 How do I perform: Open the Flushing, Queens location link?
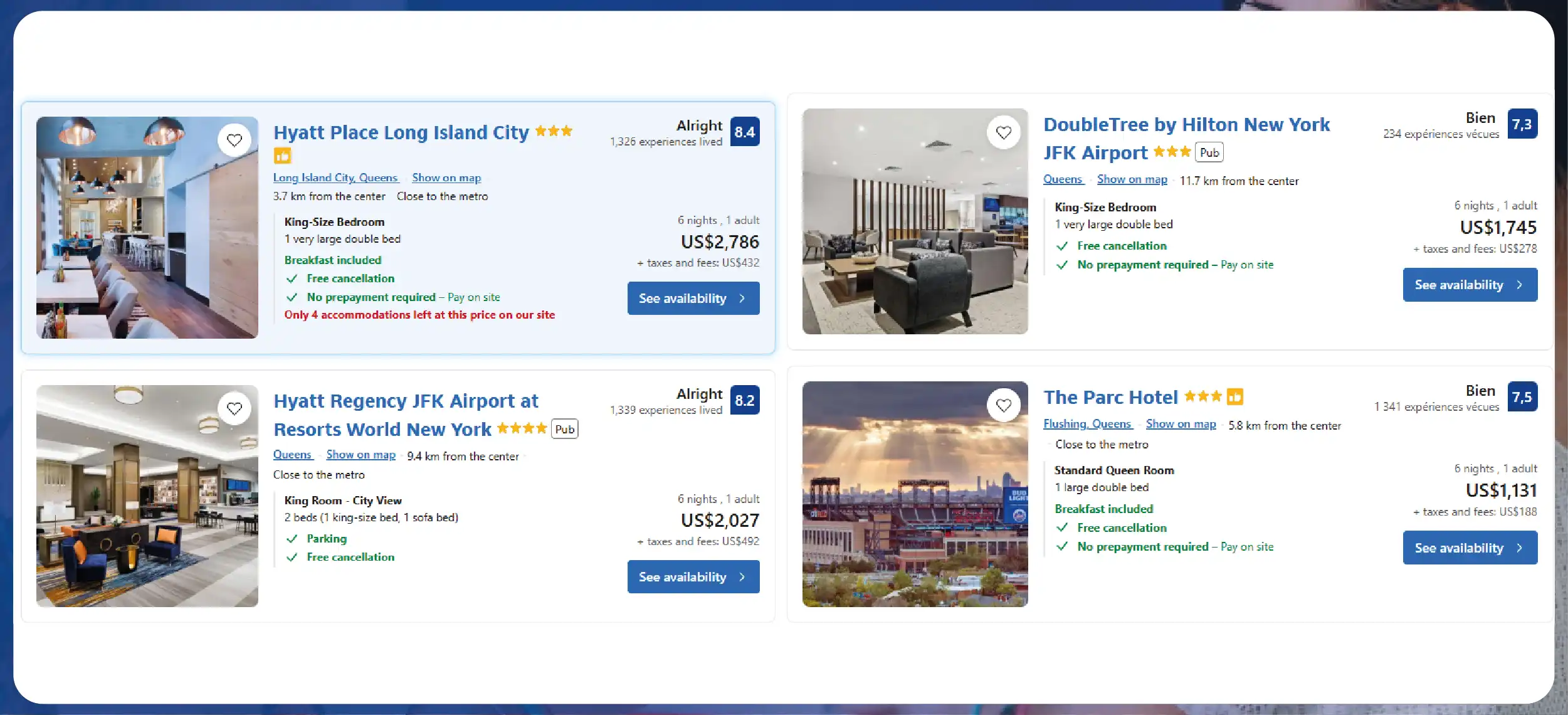[x=1087, y=424]
